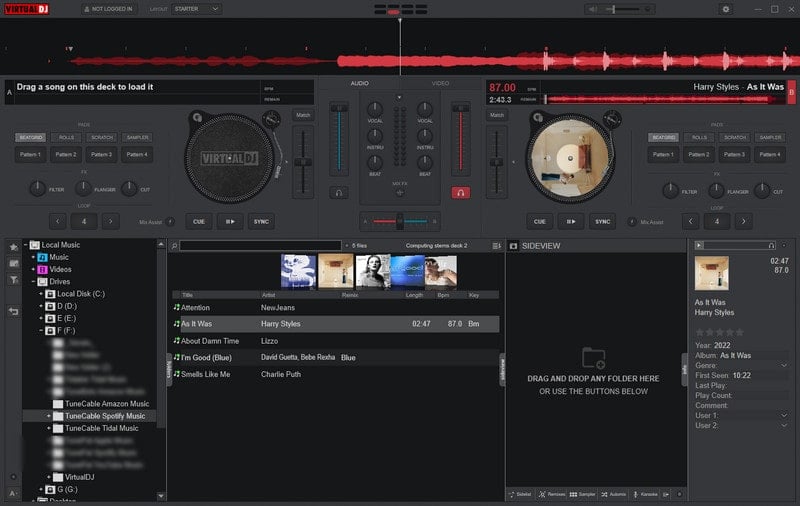The image size is (800, 506).
Task: Click the Mix Assist icon on deck A
Action: pyautogui.click(x=170, y=222)
